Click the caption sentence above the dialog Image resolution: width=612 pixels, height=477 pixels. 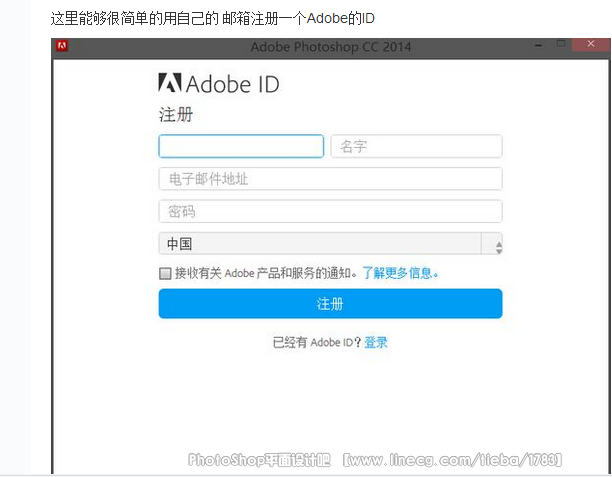coord(213,18)
